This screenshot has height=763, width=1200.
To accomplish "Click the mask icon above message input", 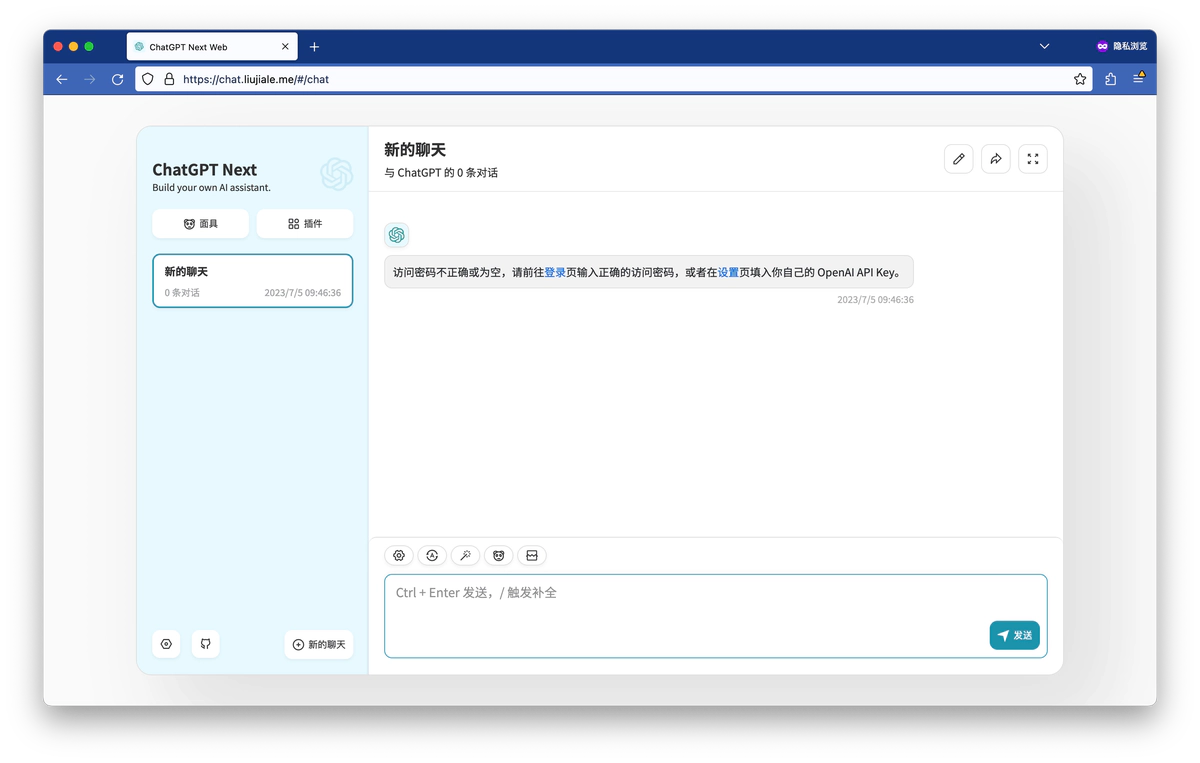I will coord(498,556).
